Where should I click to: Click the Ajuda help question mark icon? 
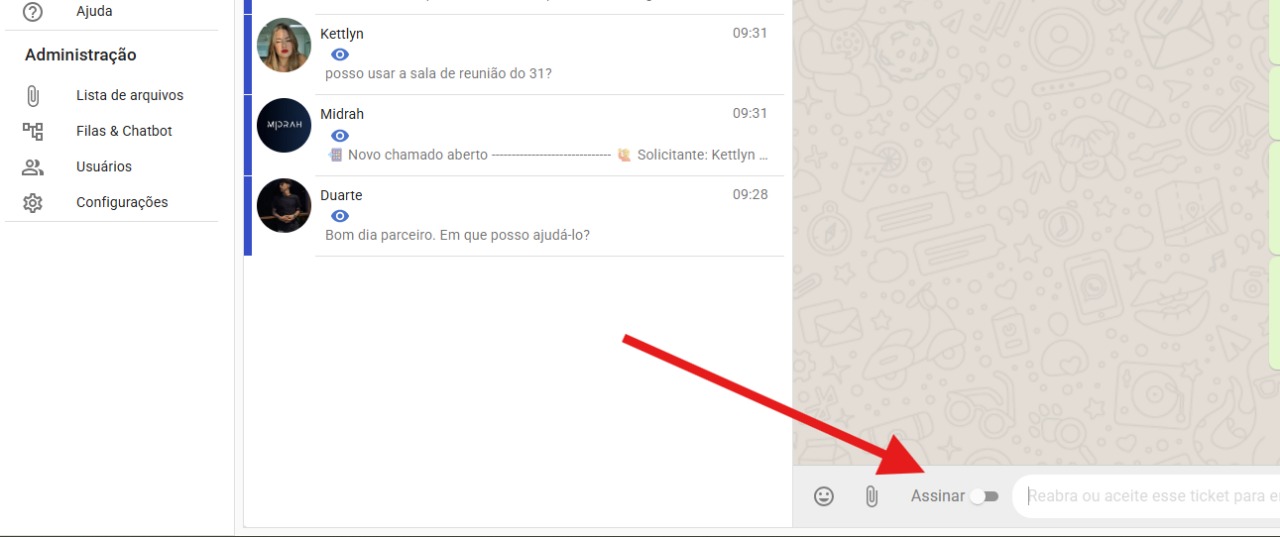(x=33, y=12)
